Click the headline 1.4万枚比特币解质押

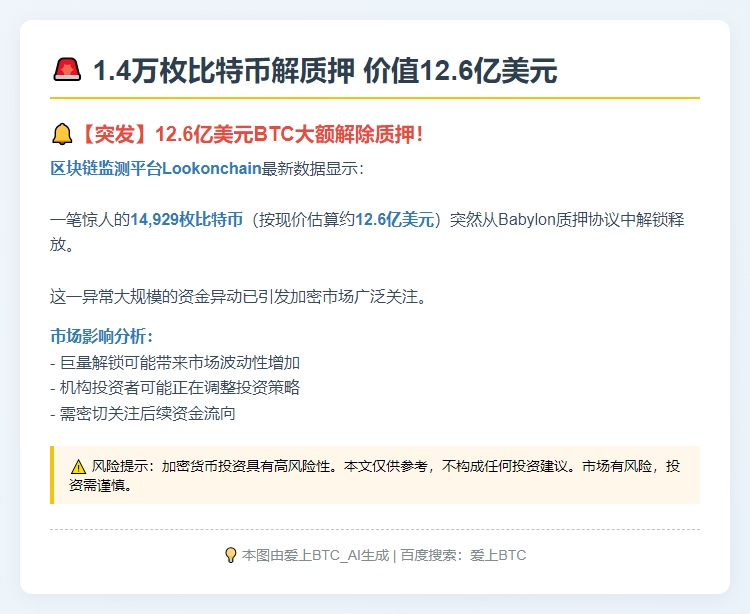tap(223, 71)
